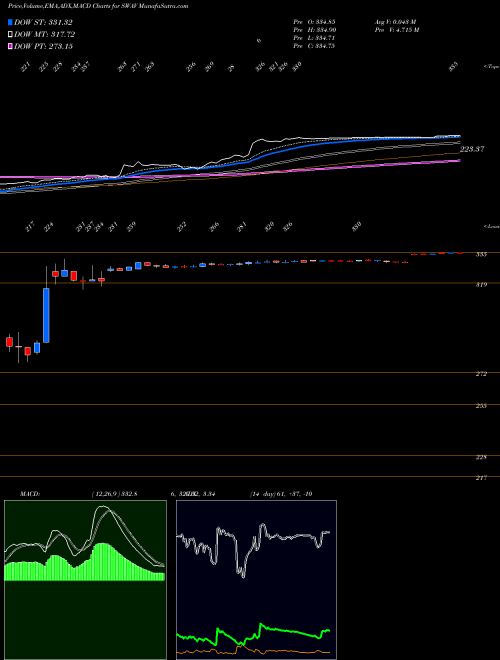
Task: Click the '<Tops' row label
Action: point(491,67)
